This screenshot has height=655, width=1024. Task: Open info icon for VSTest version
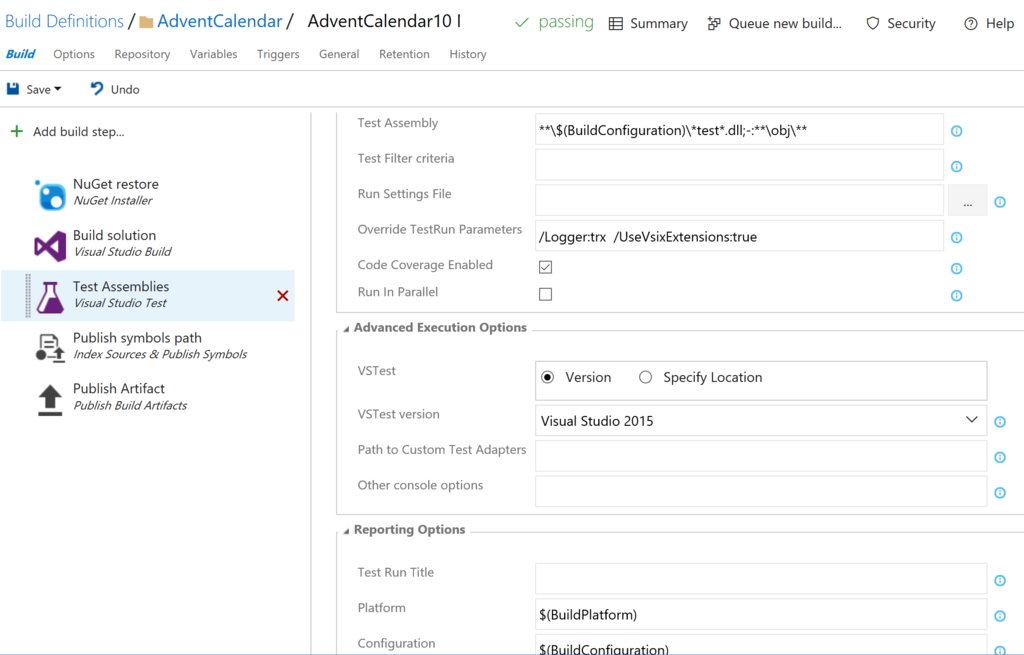(x=1000, y=422)
